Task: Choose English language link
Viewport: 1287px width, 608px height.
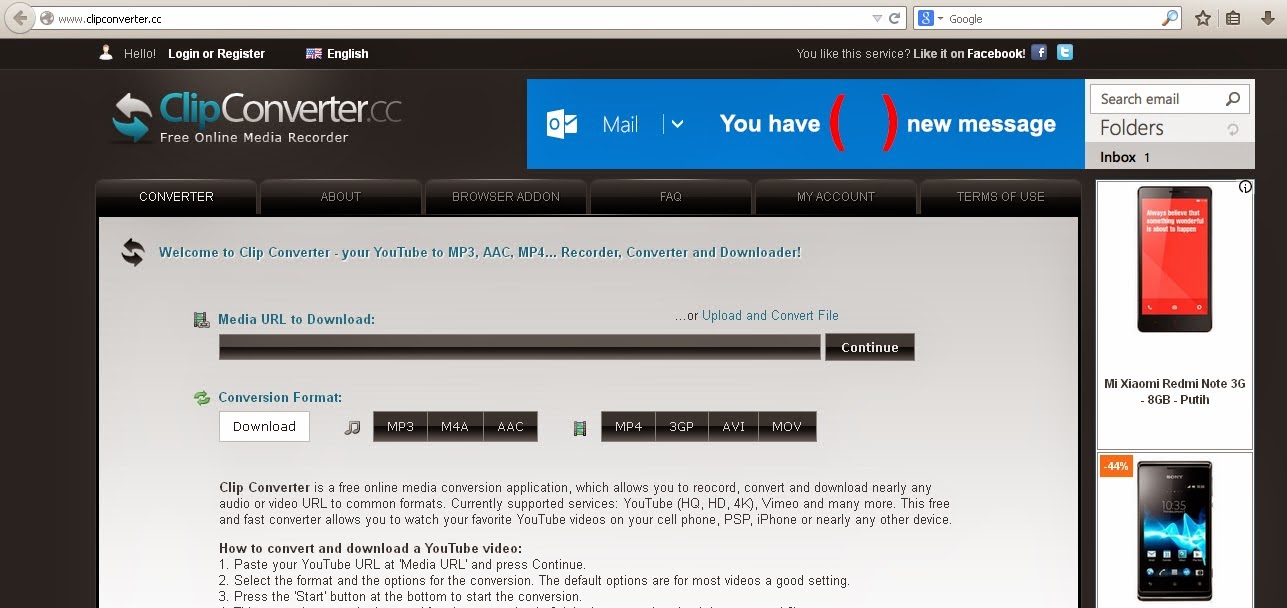Action: tap(348, 54)
